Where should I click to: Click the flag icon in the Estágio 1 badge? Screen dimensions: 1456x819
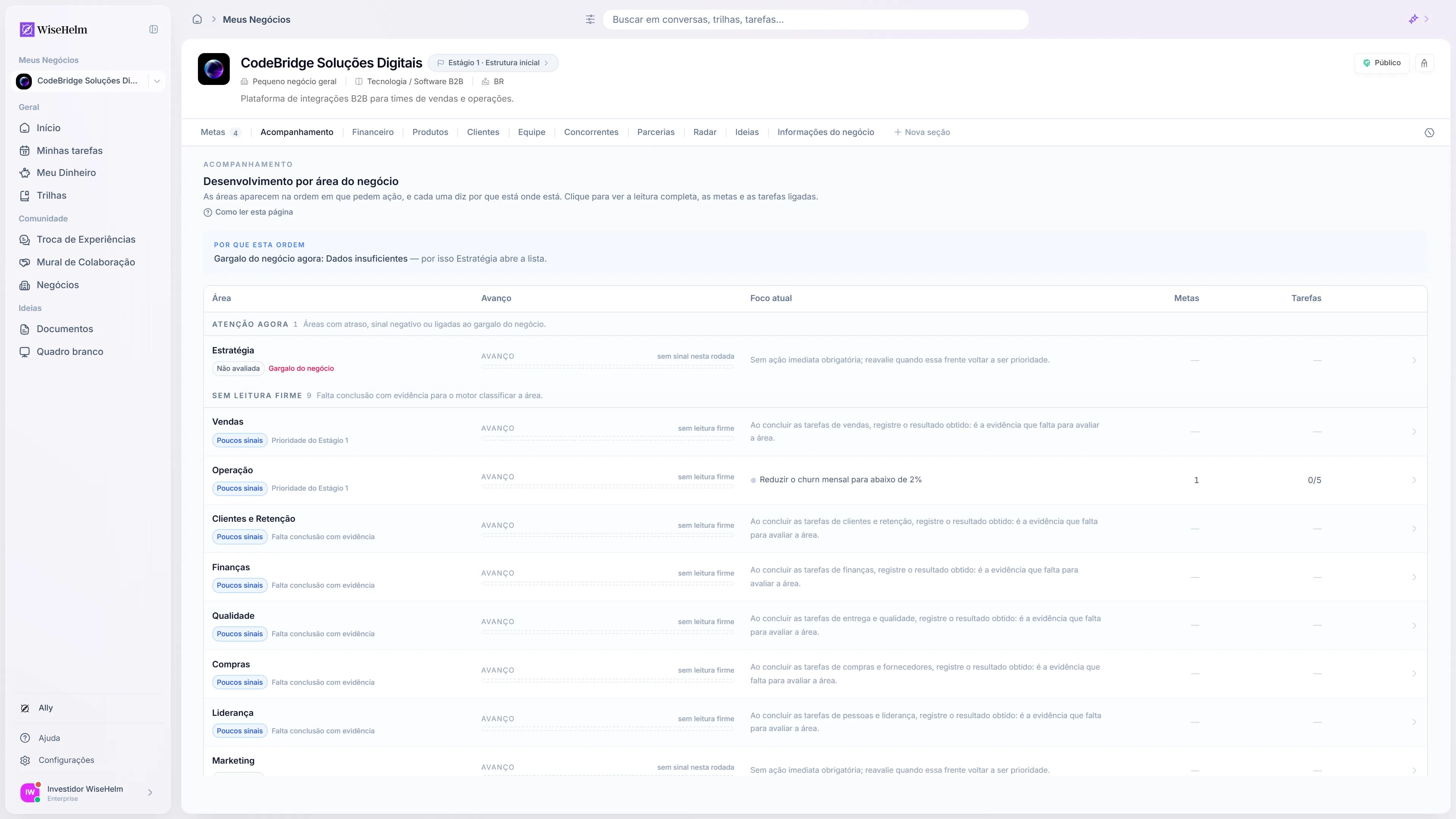point(441,63)
